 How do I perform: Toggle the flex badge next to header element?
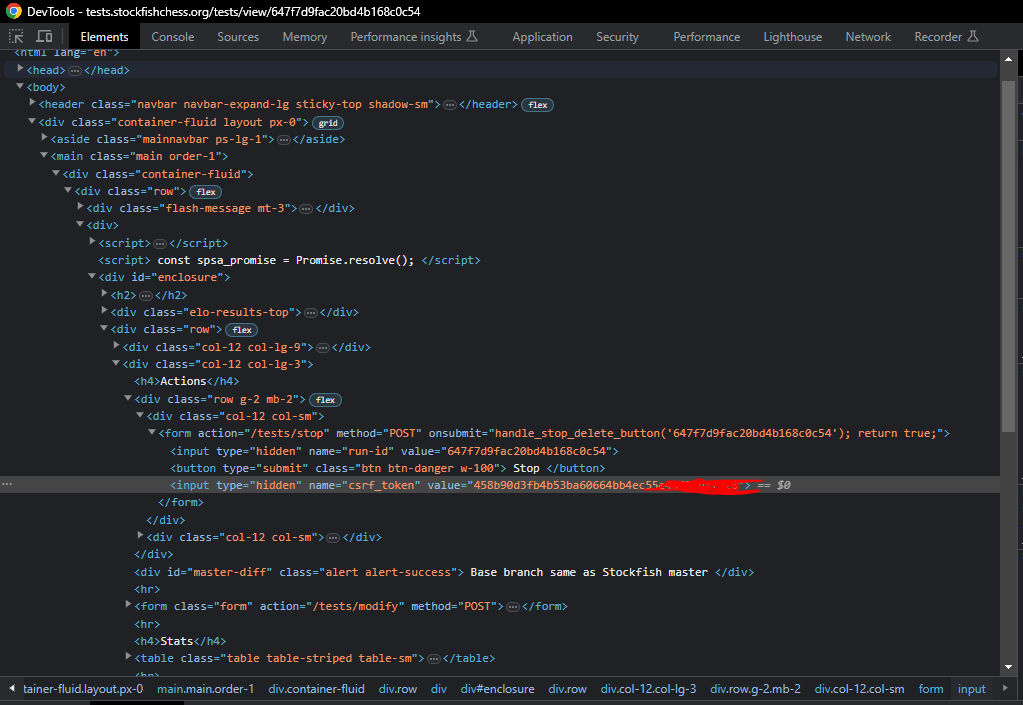pyautogui.click(x=537, y=104)
